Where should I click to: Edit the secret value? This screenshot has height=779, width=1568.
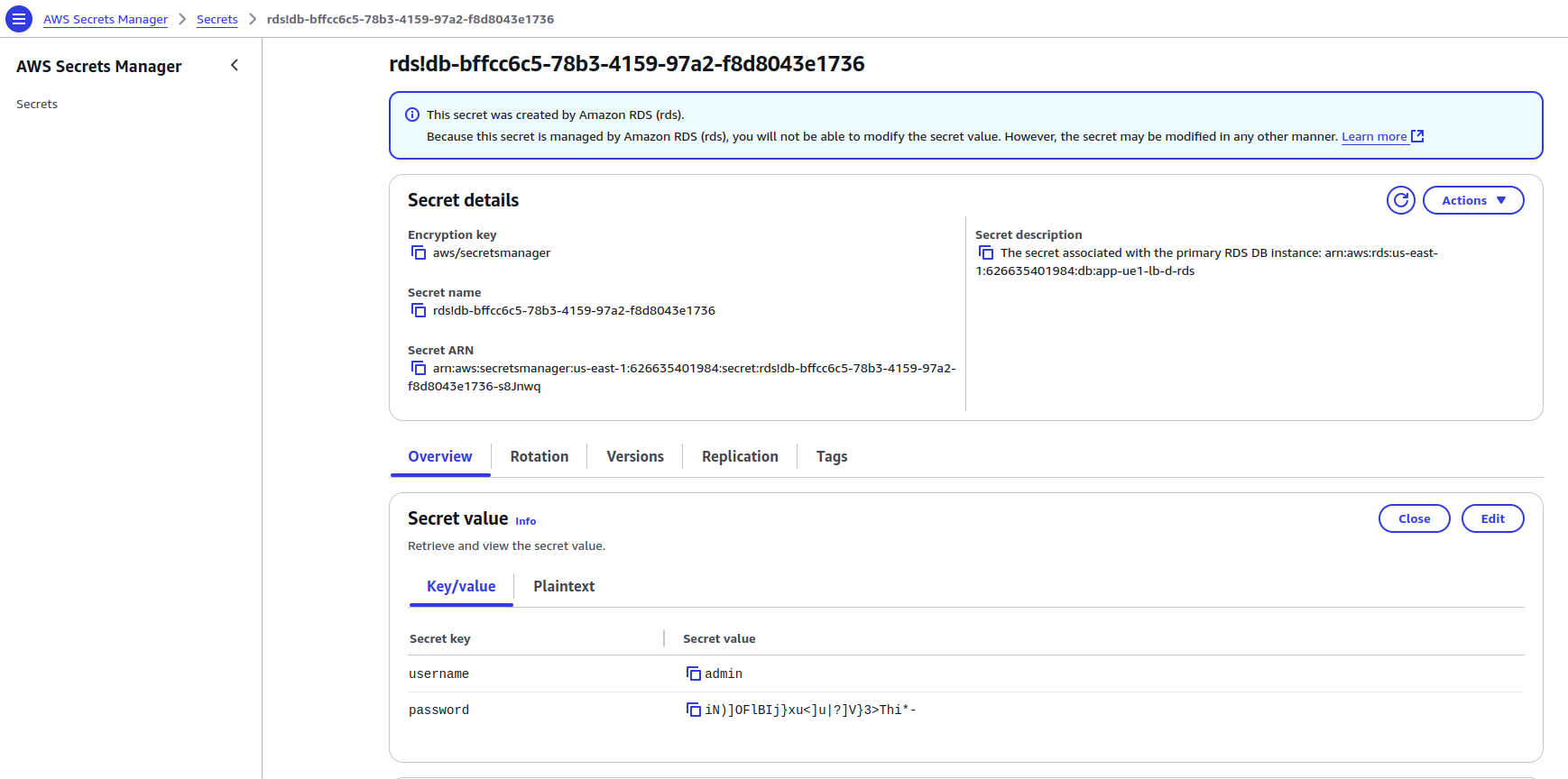coord(1492,518)
